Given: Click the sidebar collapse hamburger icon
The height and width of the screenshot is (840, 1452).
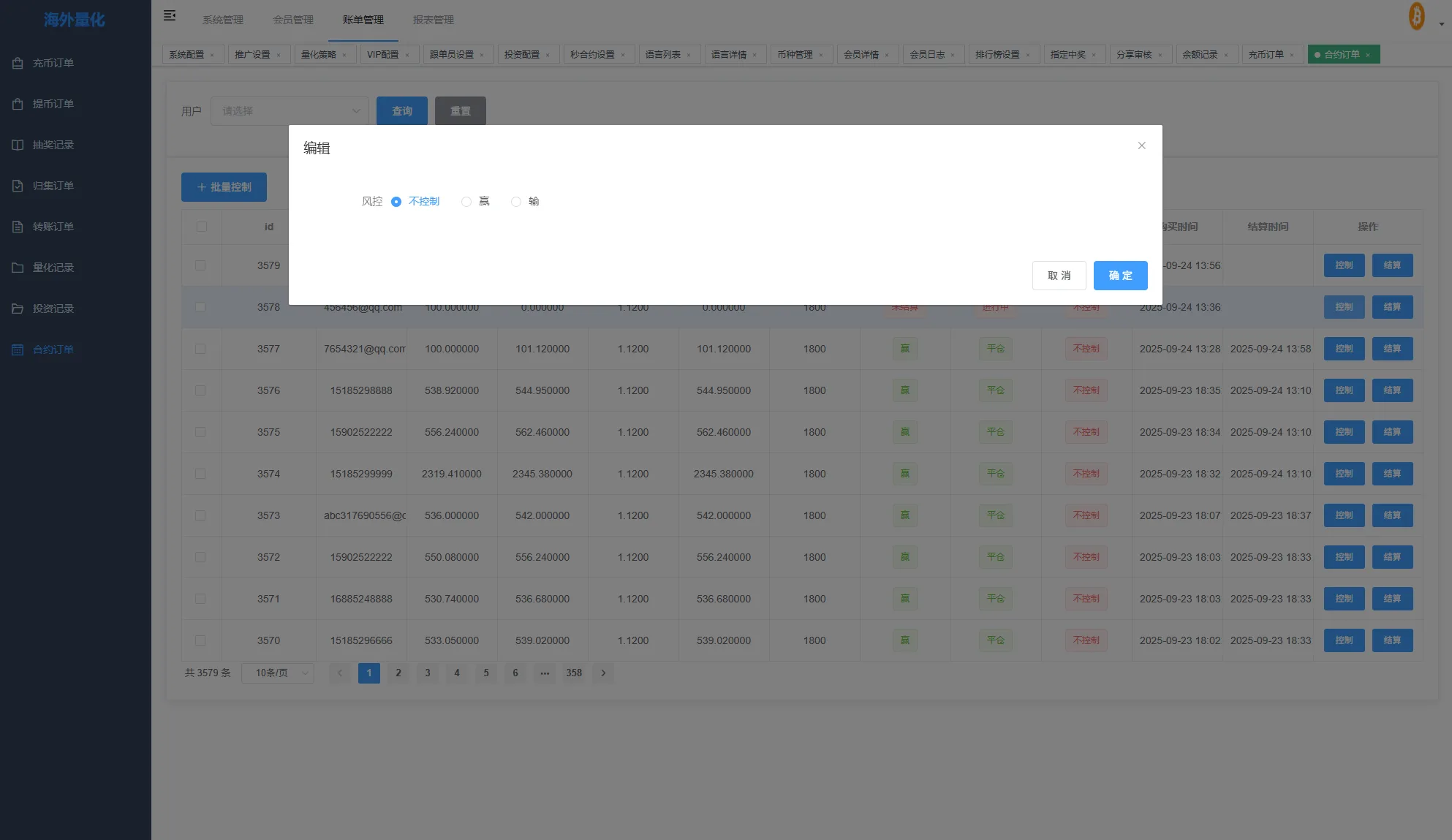Looking at the screenshot, I should pos(170,15).
